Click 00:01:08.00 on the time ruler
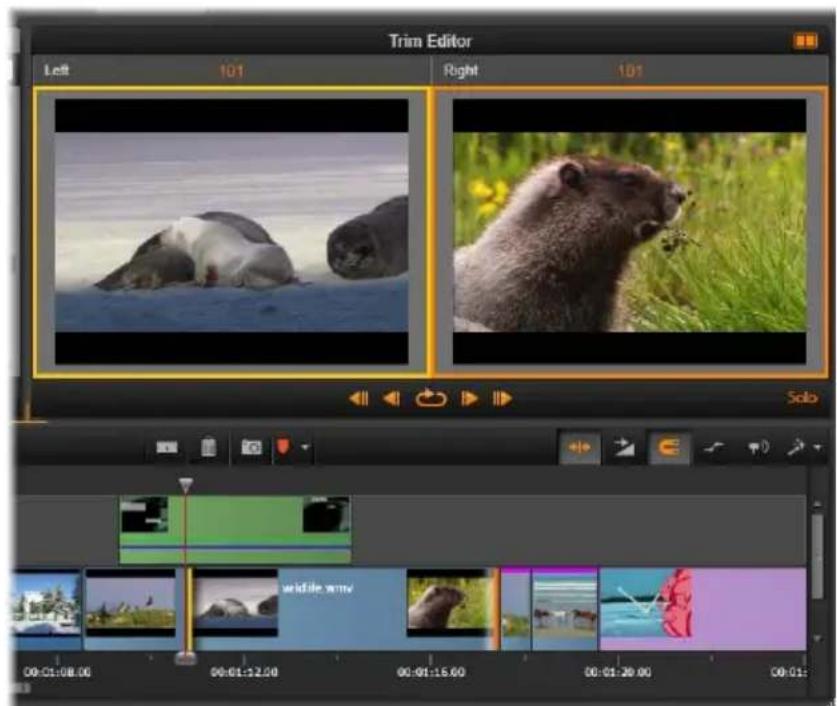Image resolution: width=837 pixels, height=706 pixels. pyautogui.click(x=57, y=672)
